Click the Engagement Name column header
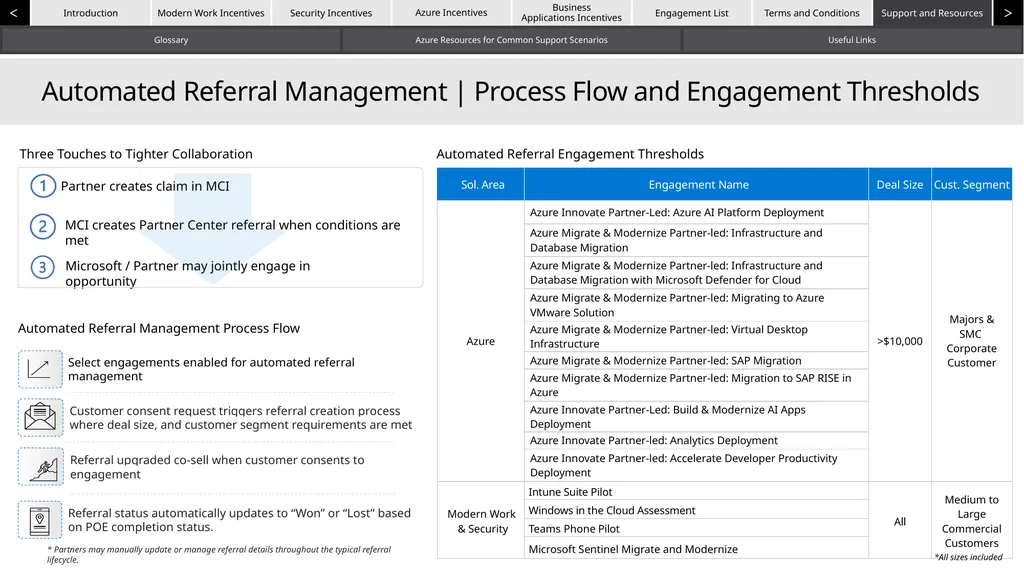 point(697,184)
